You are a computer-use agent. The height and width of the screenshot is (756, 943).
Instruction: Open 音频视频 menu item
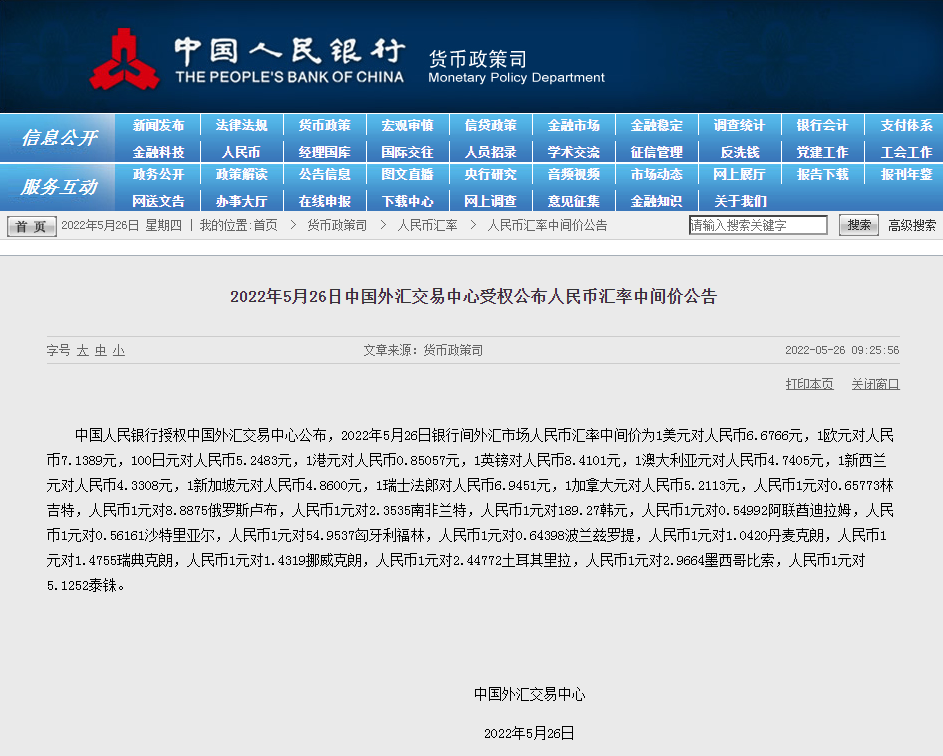[573, 174]
